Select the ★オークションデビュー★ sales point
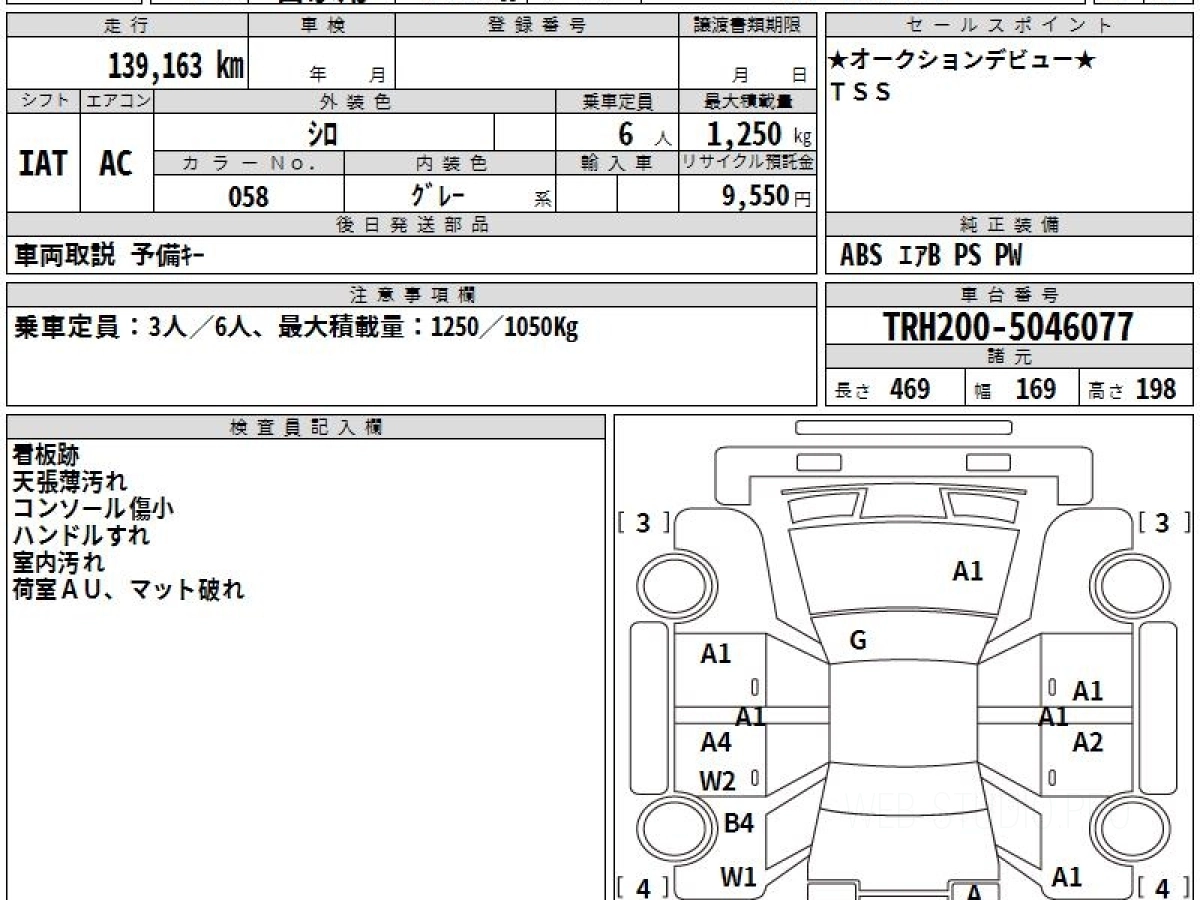This screenshot has width=1200, height=900. pos(962,60)
